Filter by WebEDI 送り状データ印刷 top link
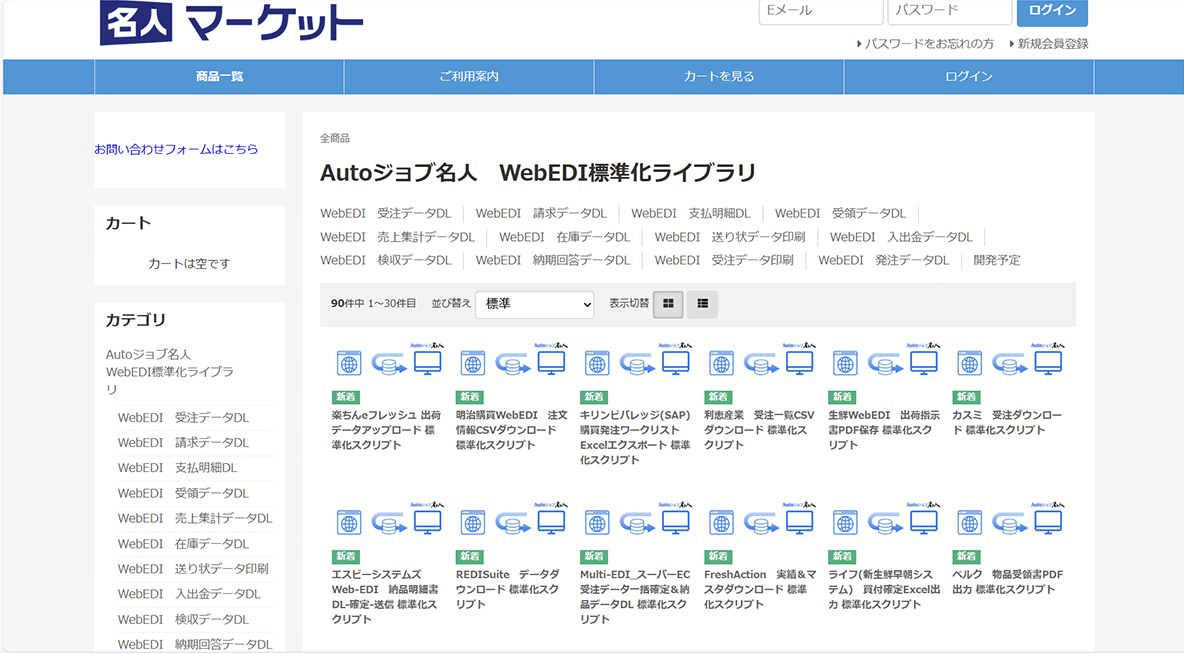The image size is (1184, 654). 730,237
